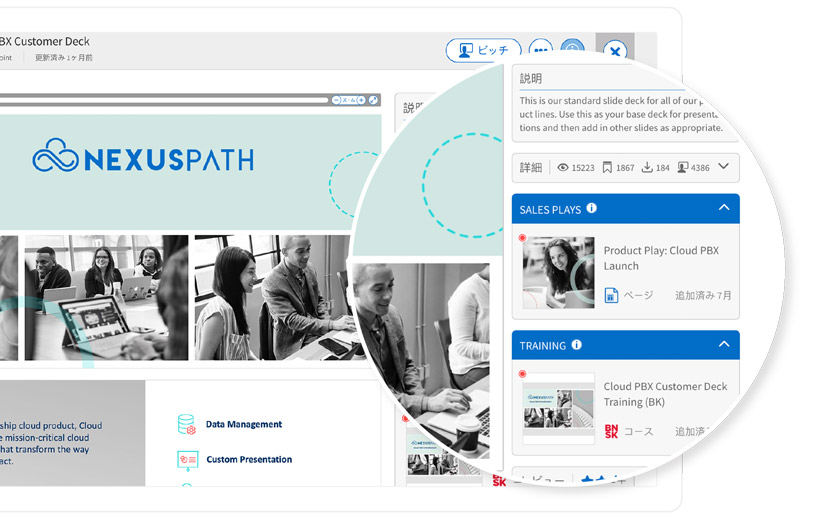The image size is (816, 518).
Task: Click the コース course type icon
Action: click(x=611, y=432)
